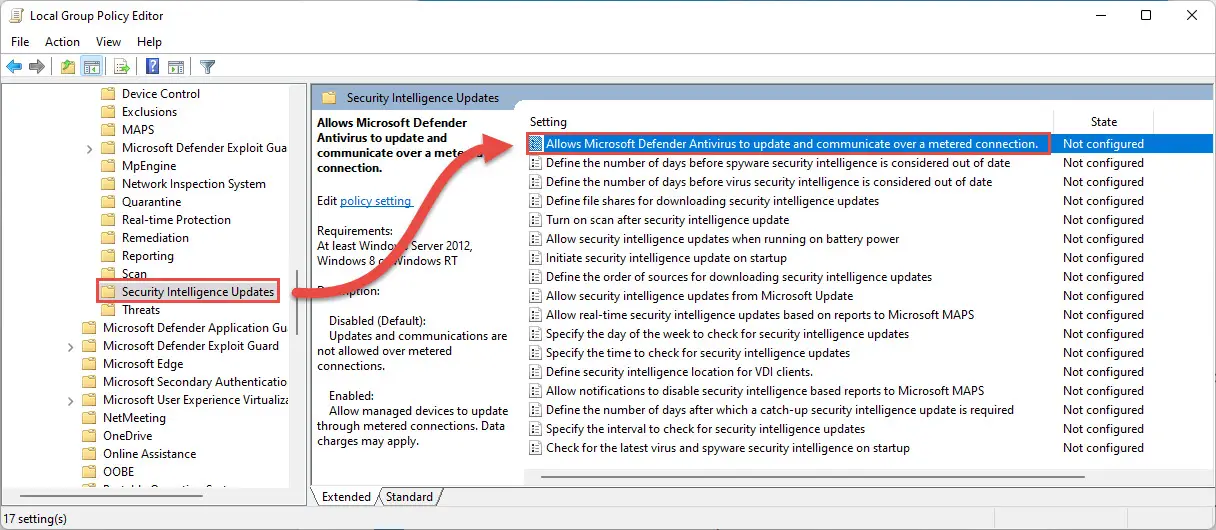Click the Export List toolbar icon

pyautogui.click(x=122, y=67)
